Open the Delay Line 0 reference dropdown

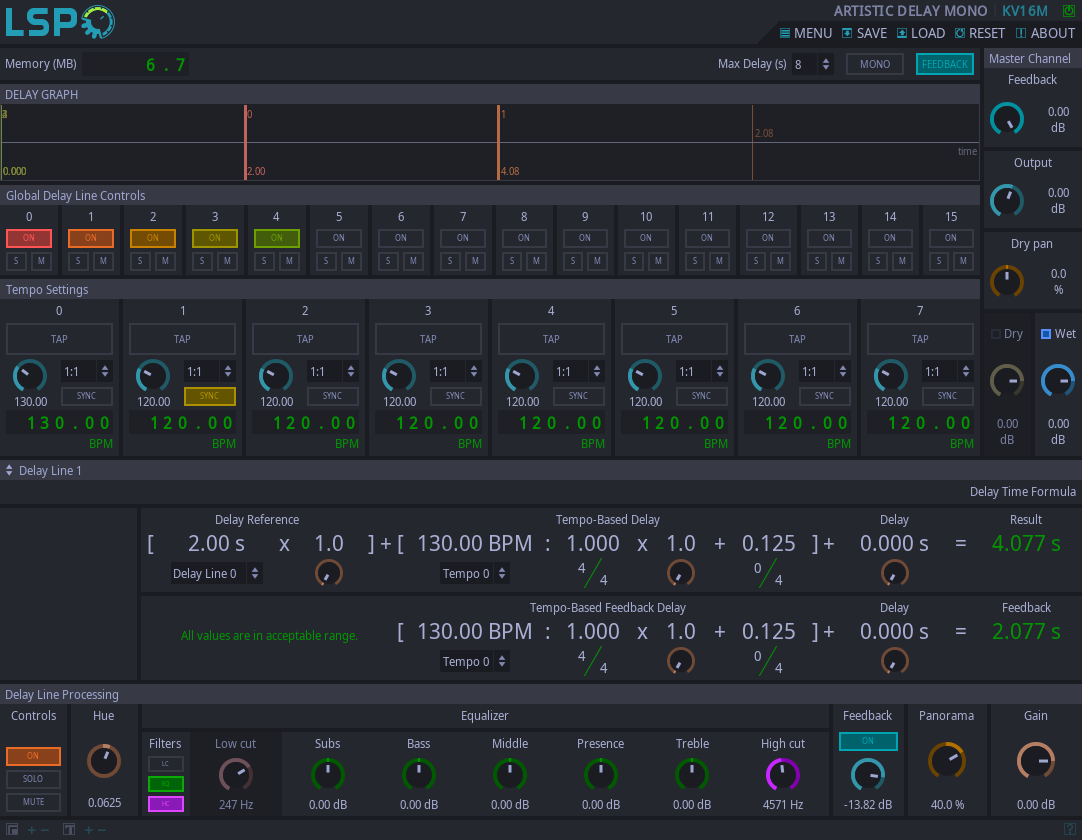coord(216,574)
